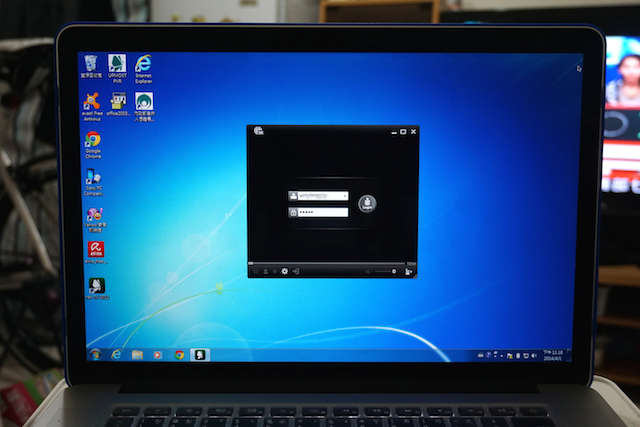The width and height of the screenshot is (640, 427).
Task: Click the taskbar clock and date
Action: (x=553, y=355)
